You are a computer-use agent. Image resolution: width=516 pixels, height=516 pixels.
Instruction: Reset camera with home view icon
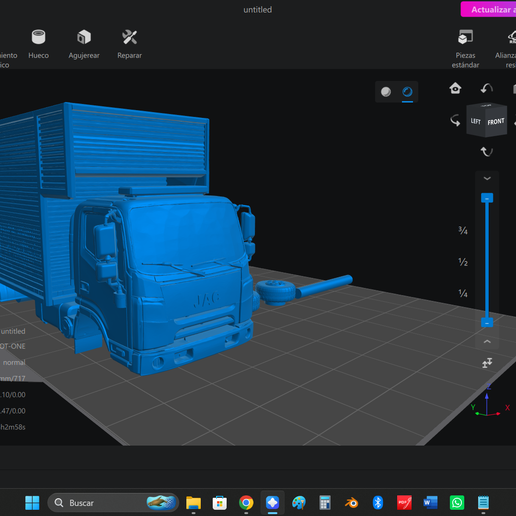point(455,88)
